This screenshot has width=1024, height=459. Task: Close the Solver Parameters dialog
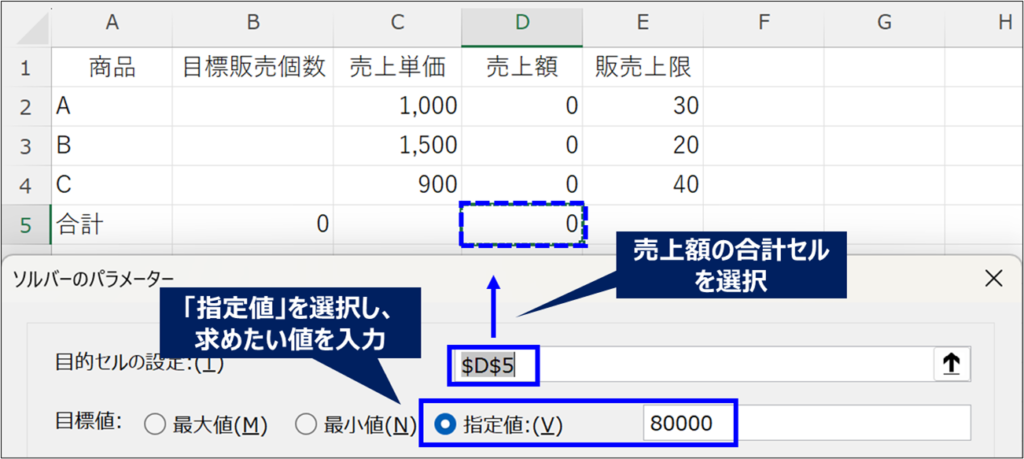tap(991, 278)
